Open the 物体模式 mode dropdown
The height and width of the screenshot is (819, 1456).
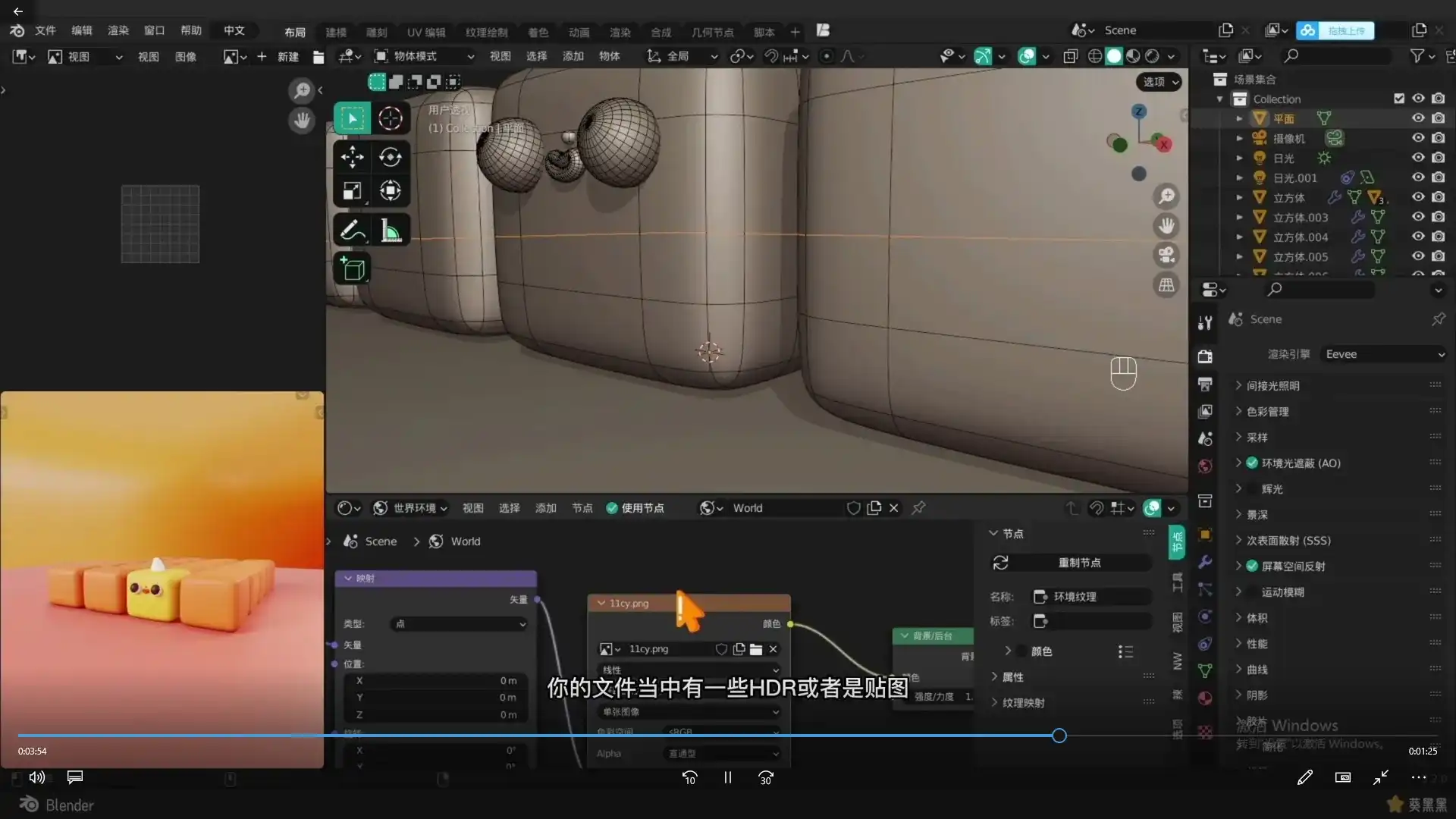[x=425, y=56]
